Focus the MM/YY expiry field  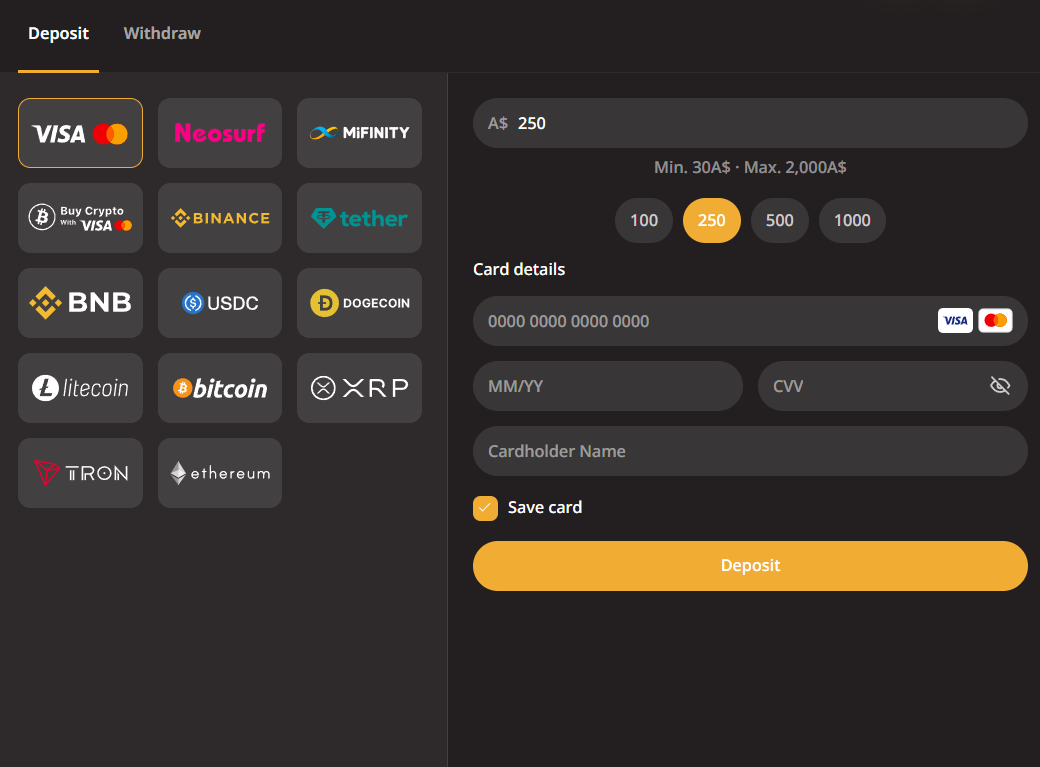(608, 385)
